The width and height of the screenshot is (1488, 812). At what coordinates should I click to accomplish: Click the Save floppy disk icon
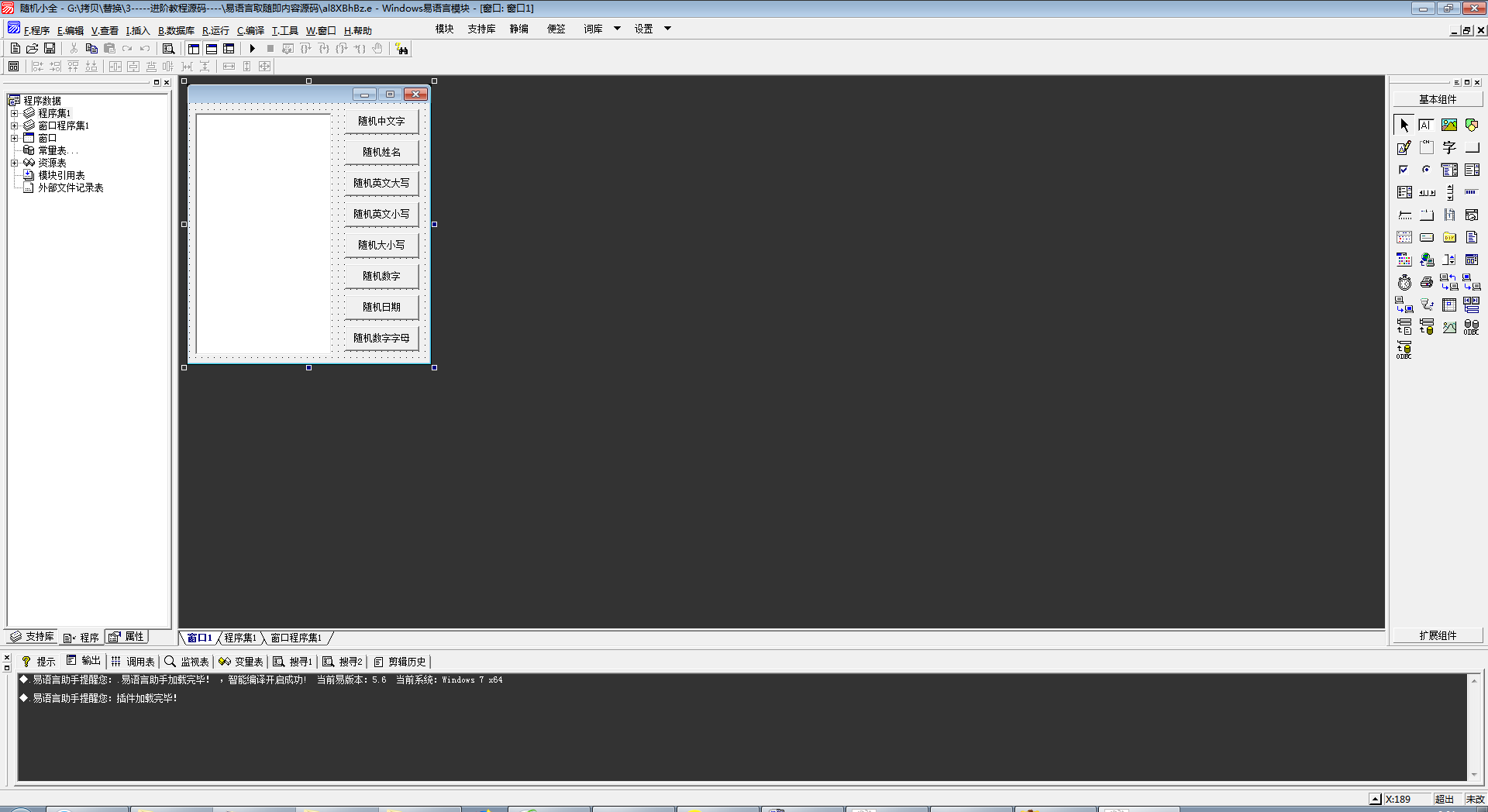(x=50, y=49)
